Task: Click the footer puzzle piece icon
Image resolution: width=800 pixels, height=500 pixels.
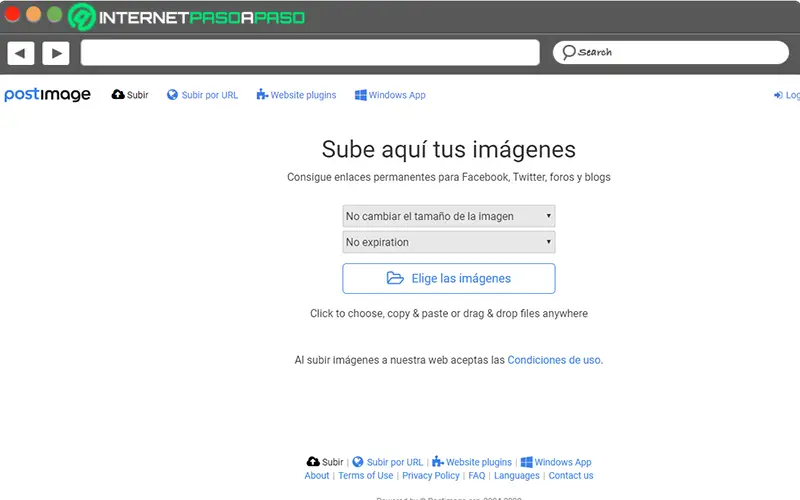Action: click(438, 462)
